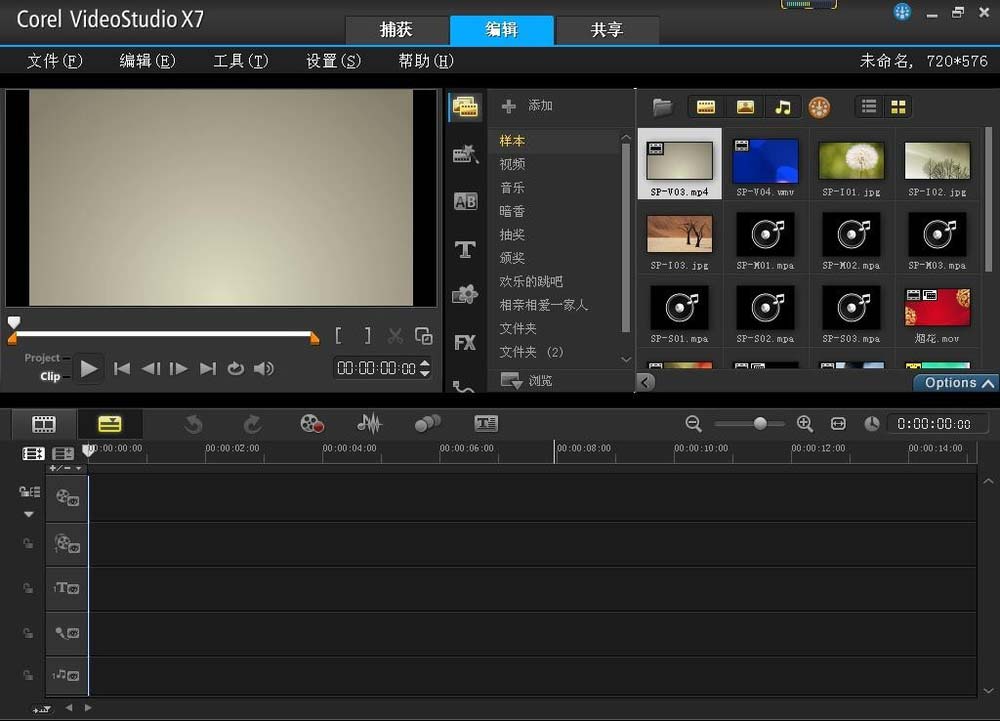Screen dimensions: 1000x721
Task: Switch to Storyboard view
Action: [43, 423]
